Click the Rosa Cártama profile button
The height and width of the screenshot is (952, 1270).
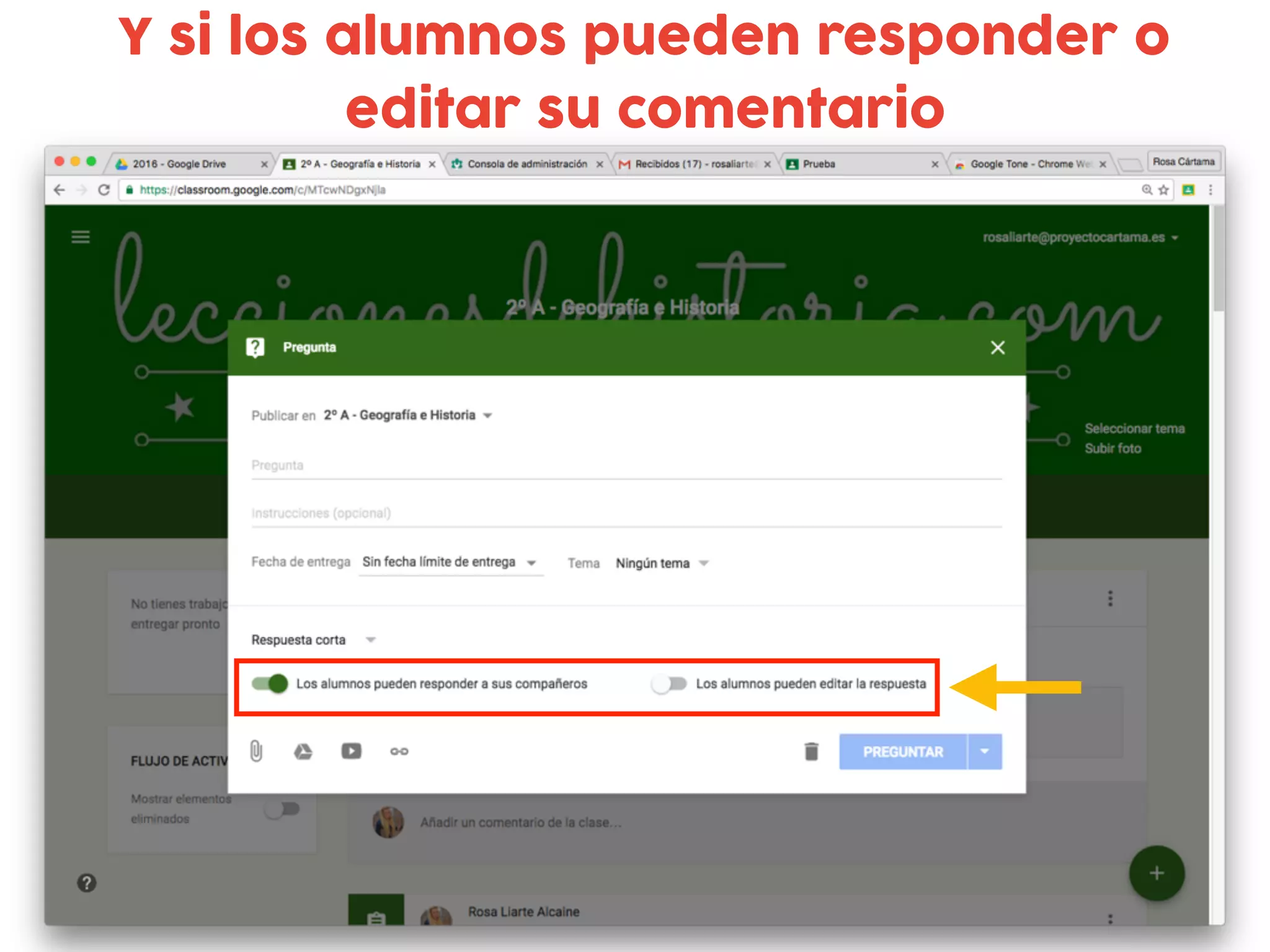(x=1183, y=162)
